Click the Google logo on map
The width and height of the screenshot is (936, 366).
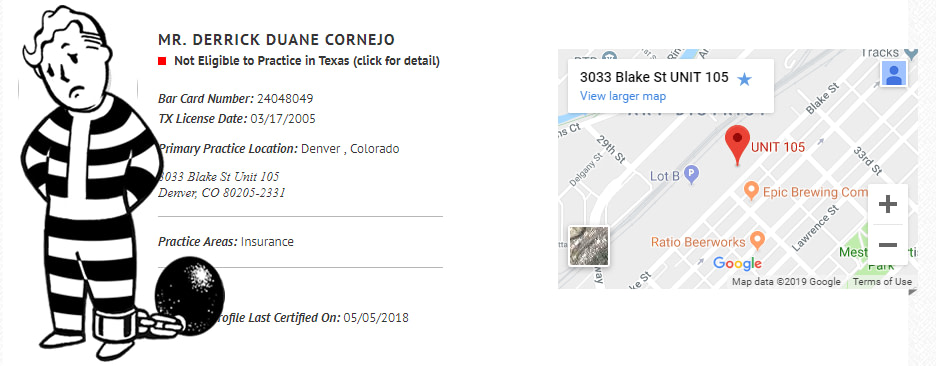tap(737, 263)
